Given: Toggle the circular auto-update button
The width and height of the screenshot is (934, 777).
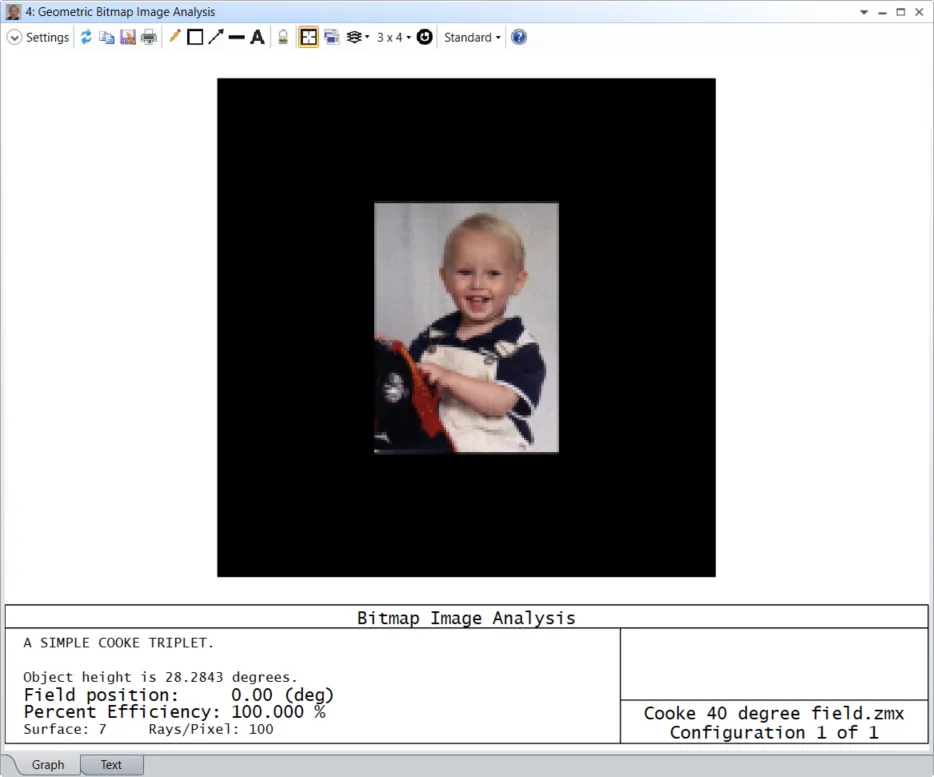Looking at the screenshot, I should pyautogui.click(x=425, y=37).
